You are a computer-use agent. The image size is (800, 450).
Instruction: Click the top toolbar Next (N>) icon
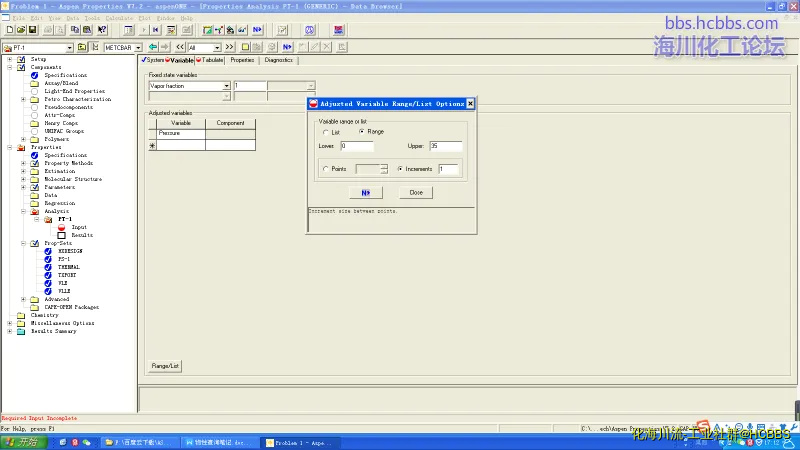(257, 30)
